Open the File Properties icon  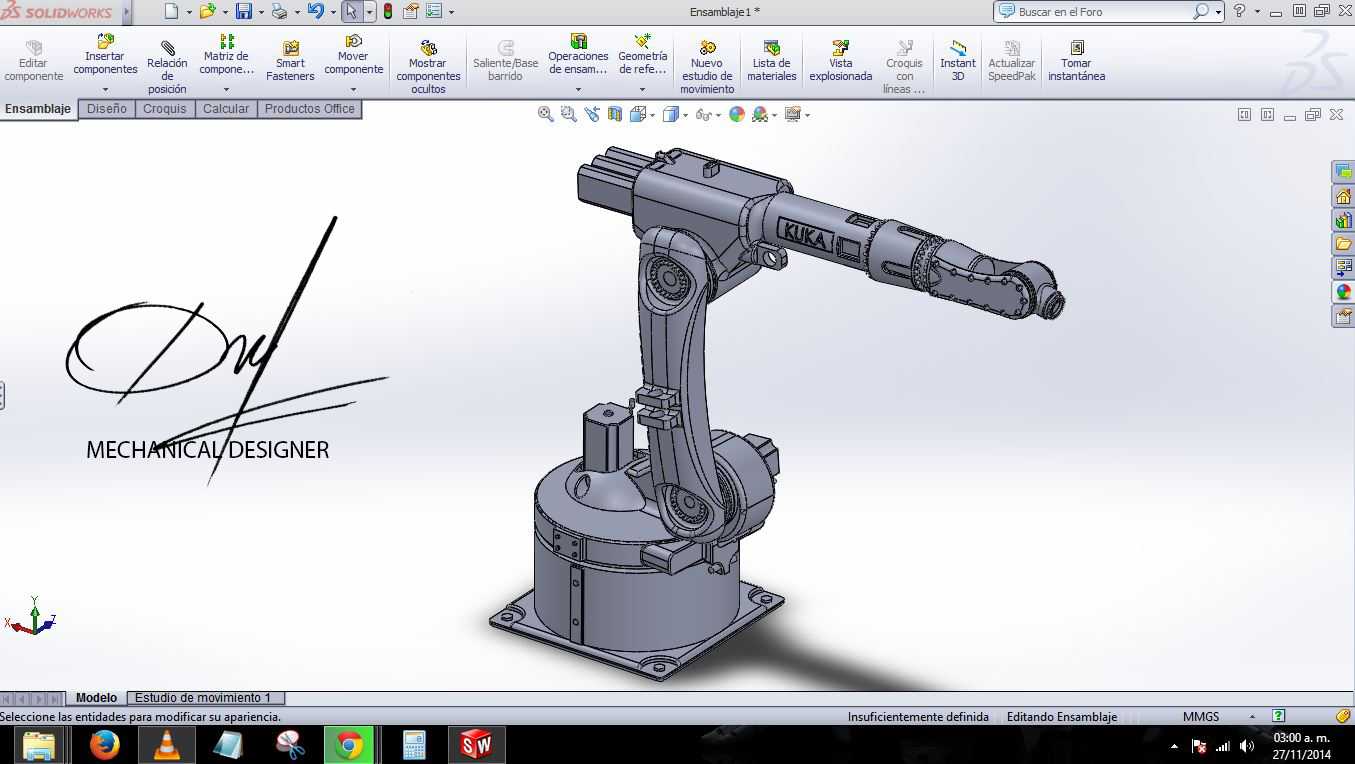pyautogui.click(x=411, y=12)
